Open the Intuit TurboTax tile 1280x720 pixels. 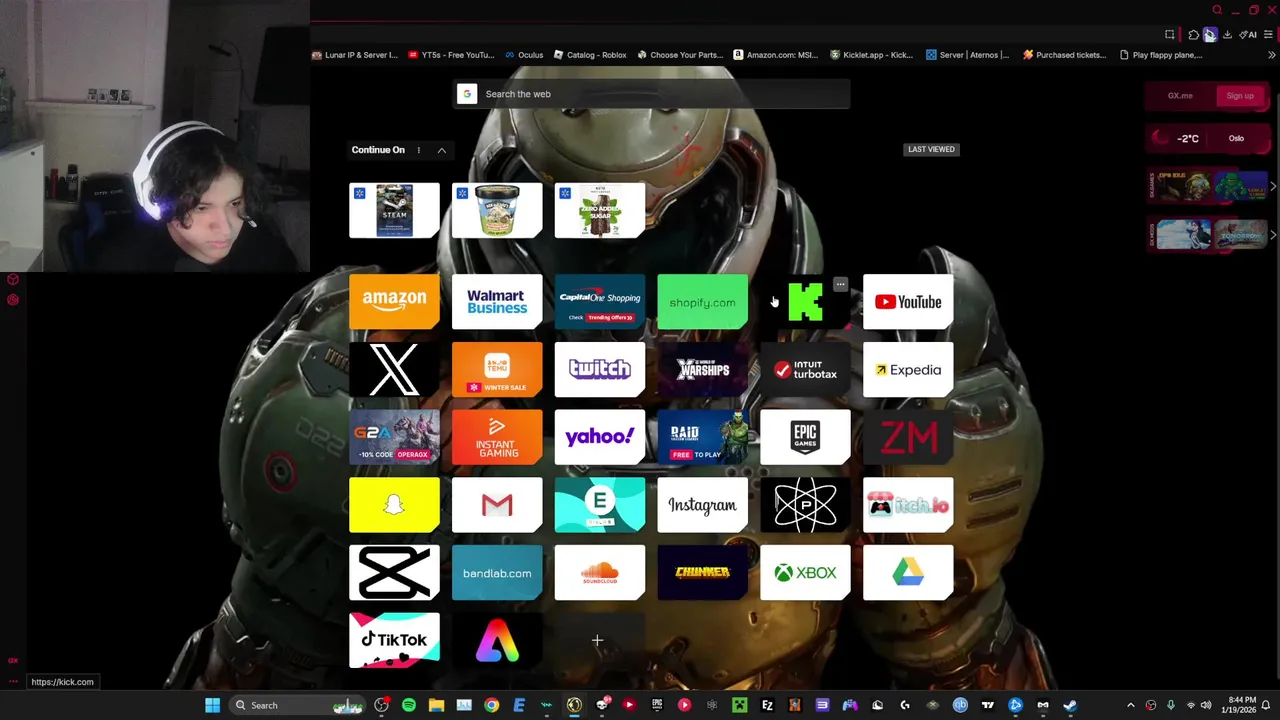805,370
